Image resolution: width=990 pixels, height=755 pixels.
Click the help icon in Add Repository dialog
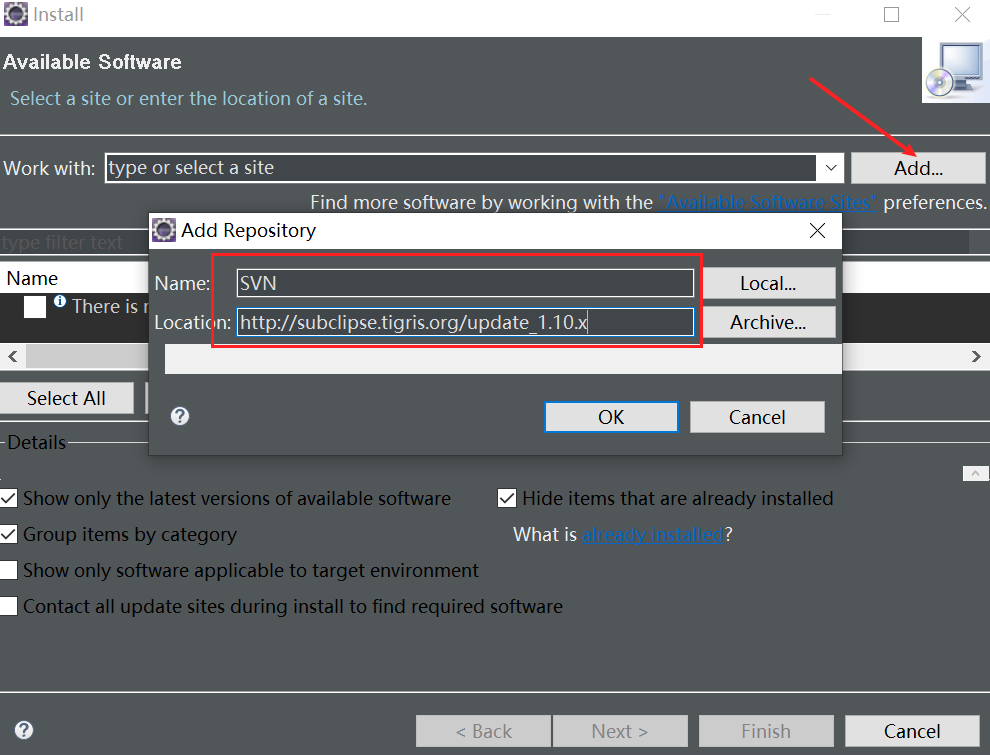click(x=179, y=415)
